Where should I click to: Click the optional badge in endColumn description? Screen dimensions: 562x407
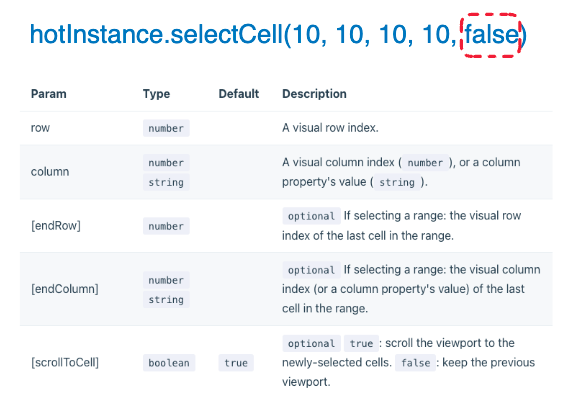311,270
